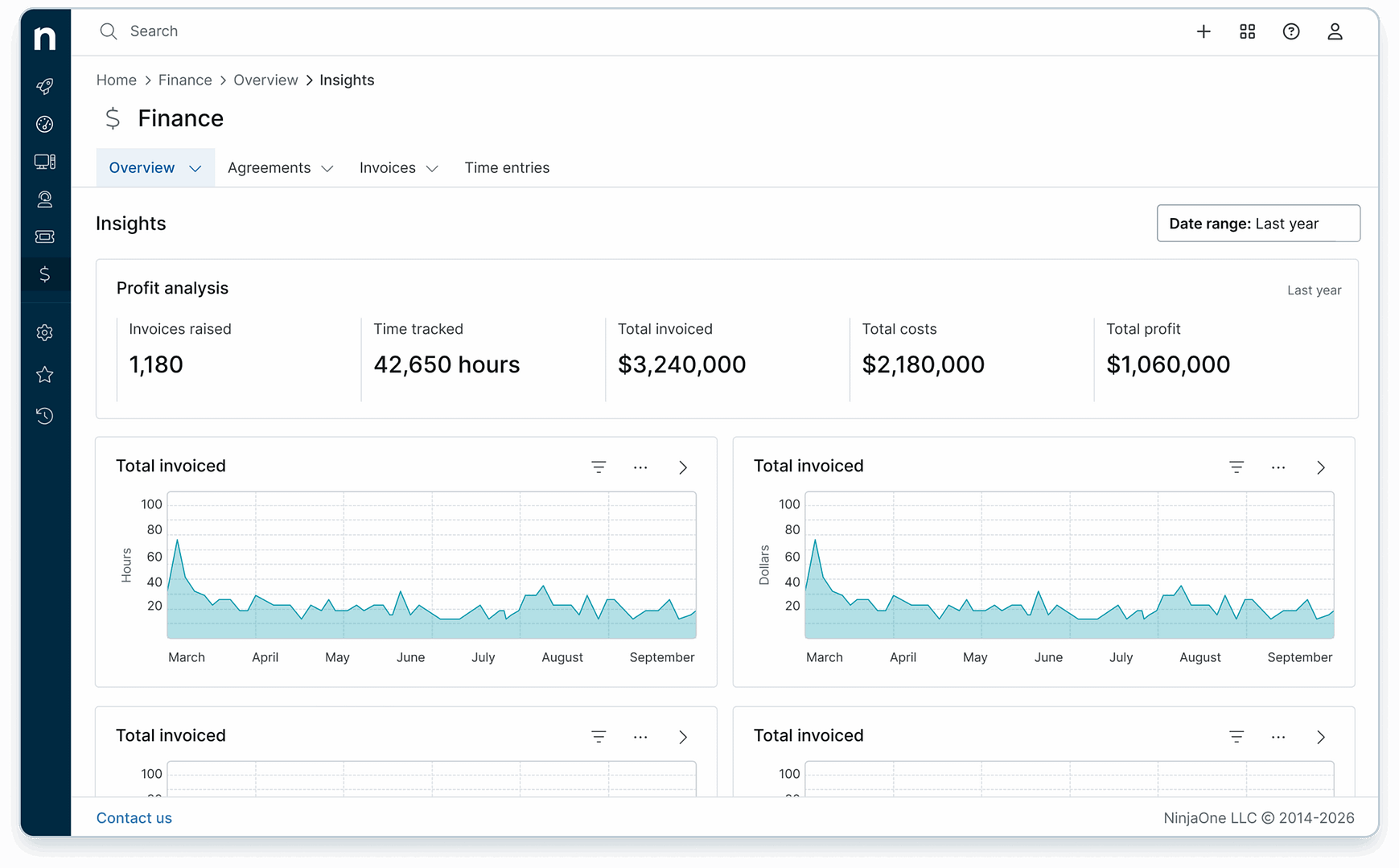Open the filter on the first Total invoiced chart

599,467
